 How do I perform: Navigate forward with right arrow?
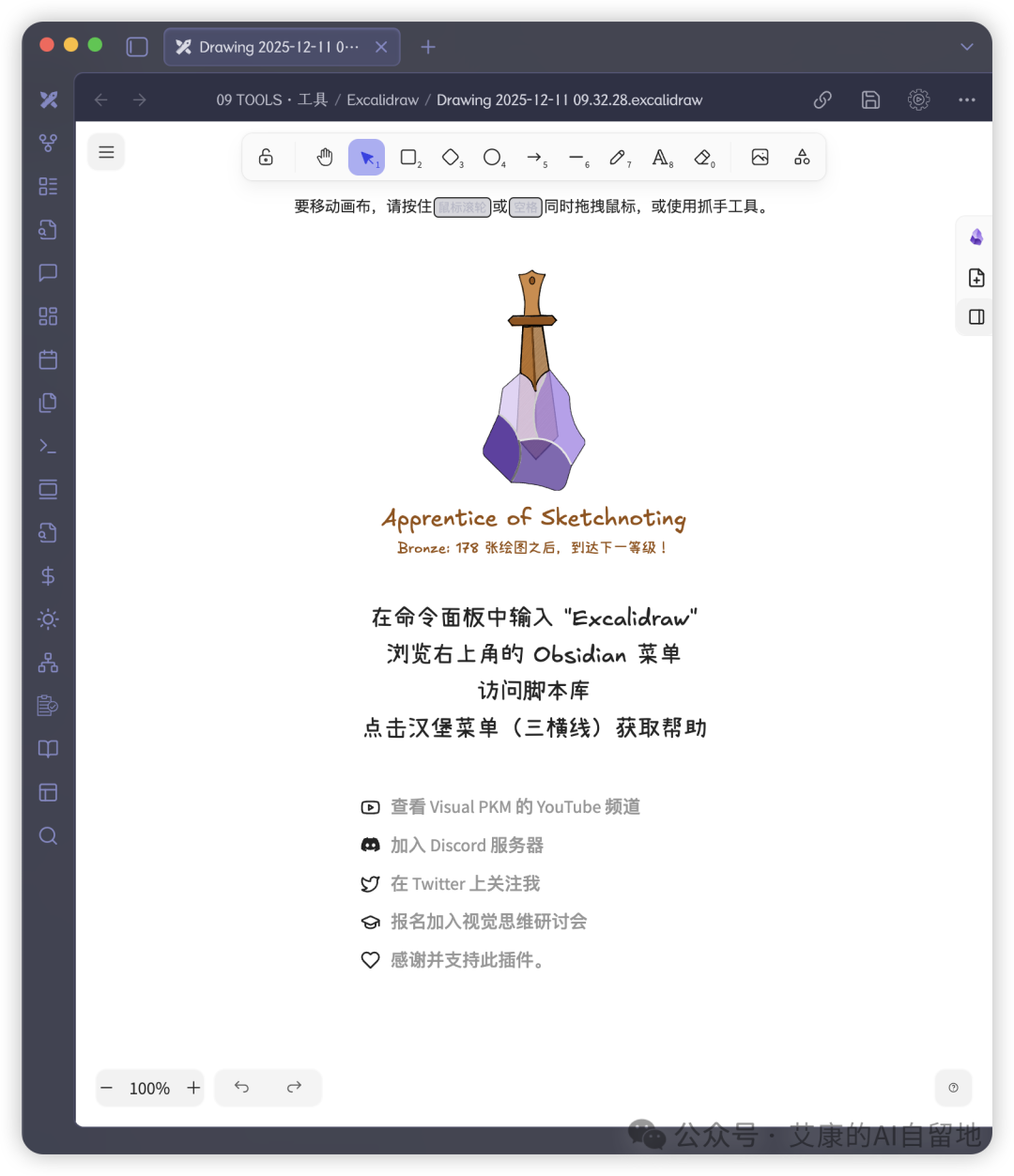click(x=139, y=99)
